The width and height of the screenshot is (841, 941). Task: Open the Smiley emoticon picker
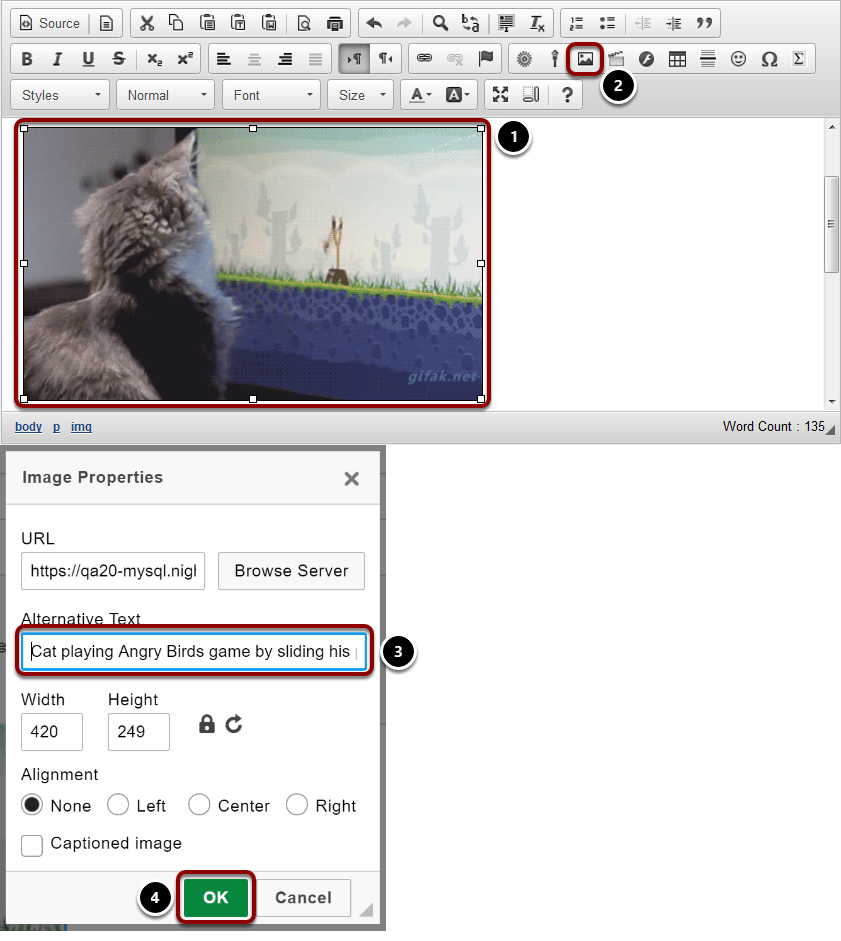pyautogui.click(x=738, y=59)
